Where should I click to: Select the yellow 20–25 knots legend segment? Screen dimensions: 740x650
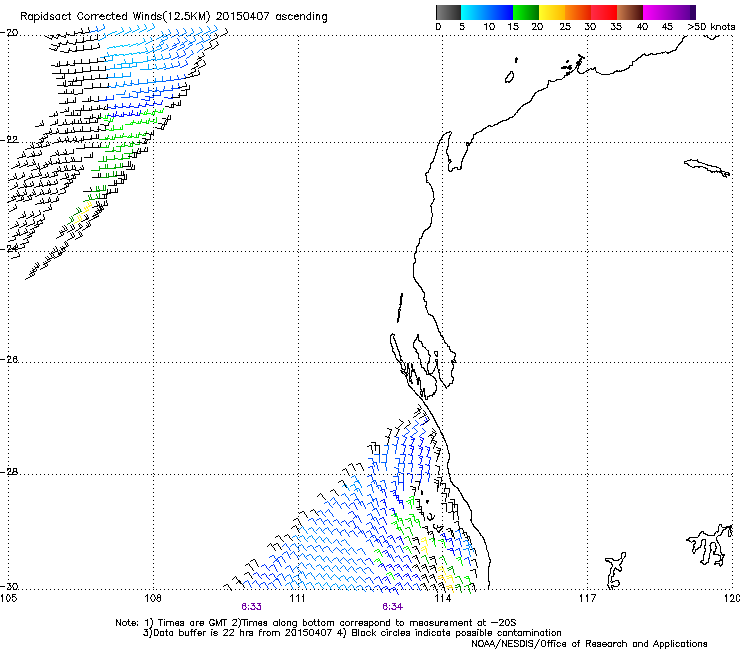(552, 12)
